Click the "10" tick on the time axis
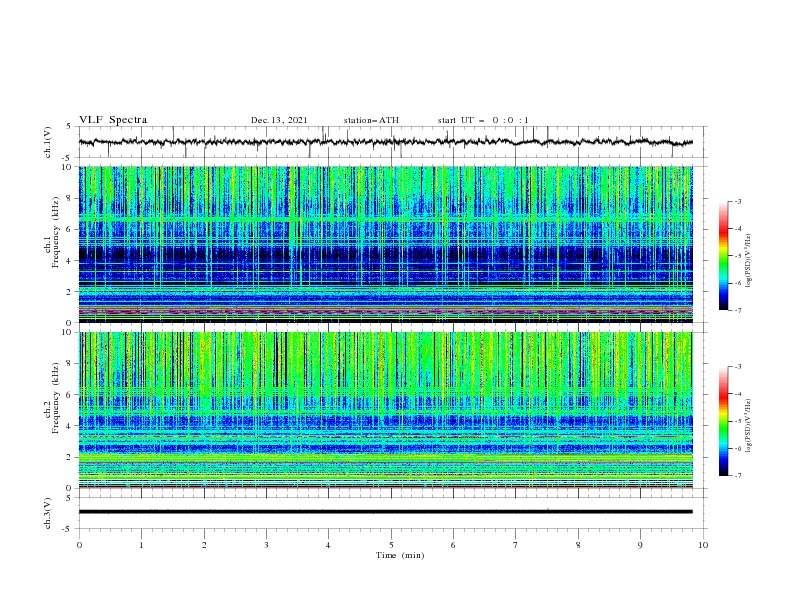This screenshot has width=792, height=612. pos(703,545)
